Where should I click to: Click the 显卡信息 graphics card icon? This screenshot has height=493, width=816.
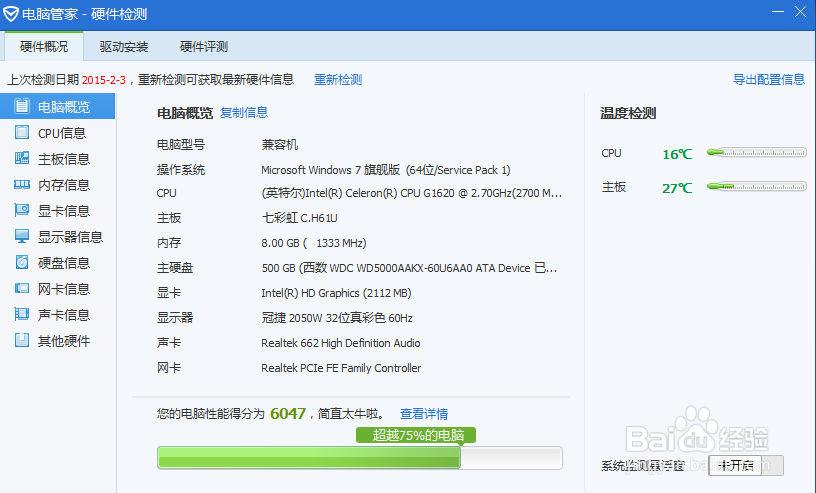(22, 210)
